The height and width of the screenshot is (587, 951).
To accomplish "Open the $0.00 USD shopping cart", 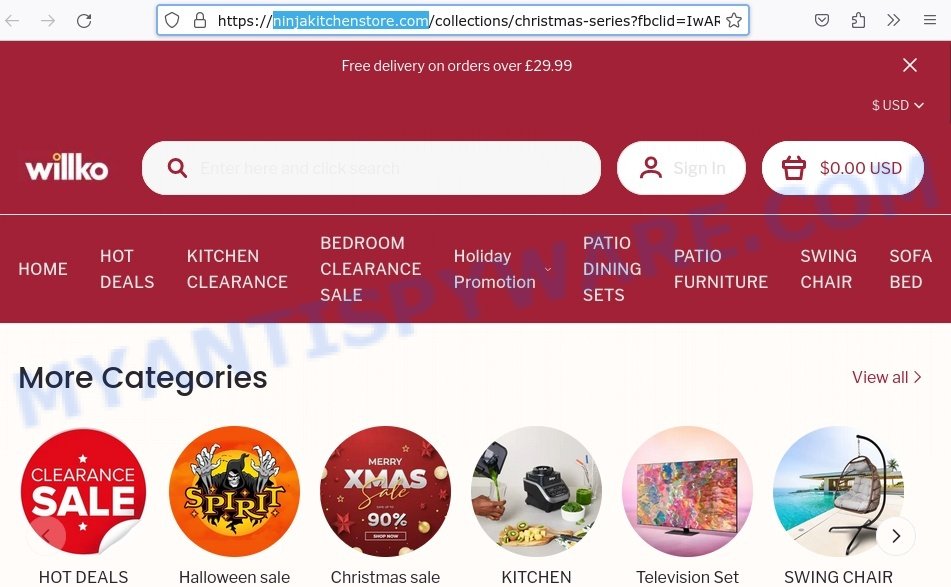I will 842,168.
